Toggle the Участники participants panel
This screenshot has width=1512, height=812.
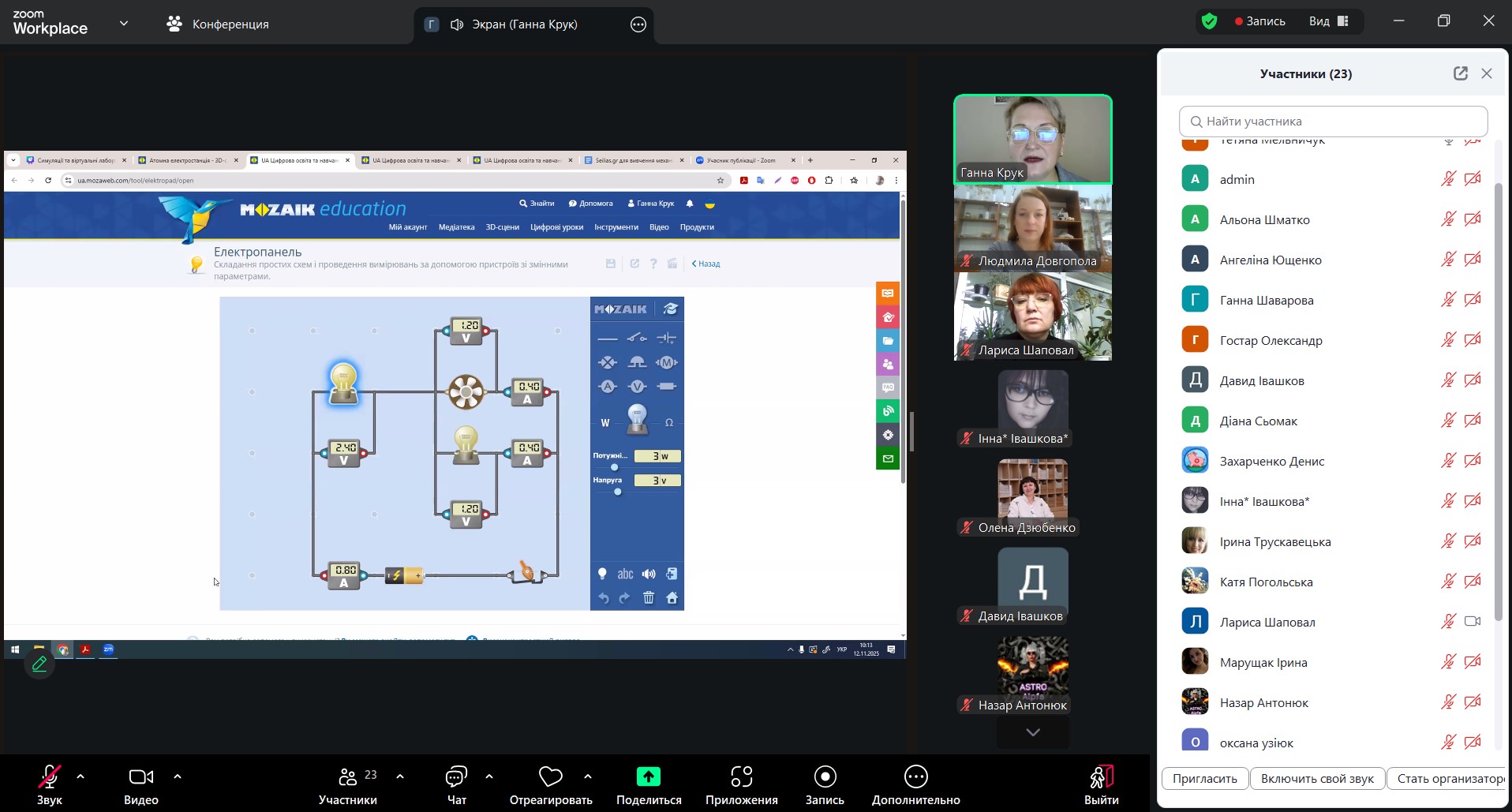[347, 777]
